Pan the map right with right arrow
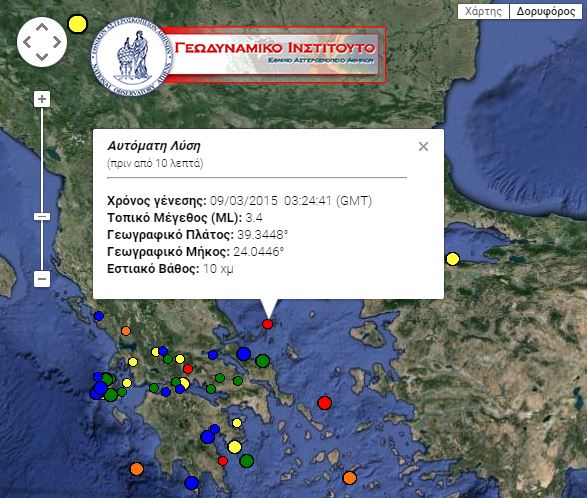Image resolution: width=587 pixels, height=498 pixels. click(57, 42)
